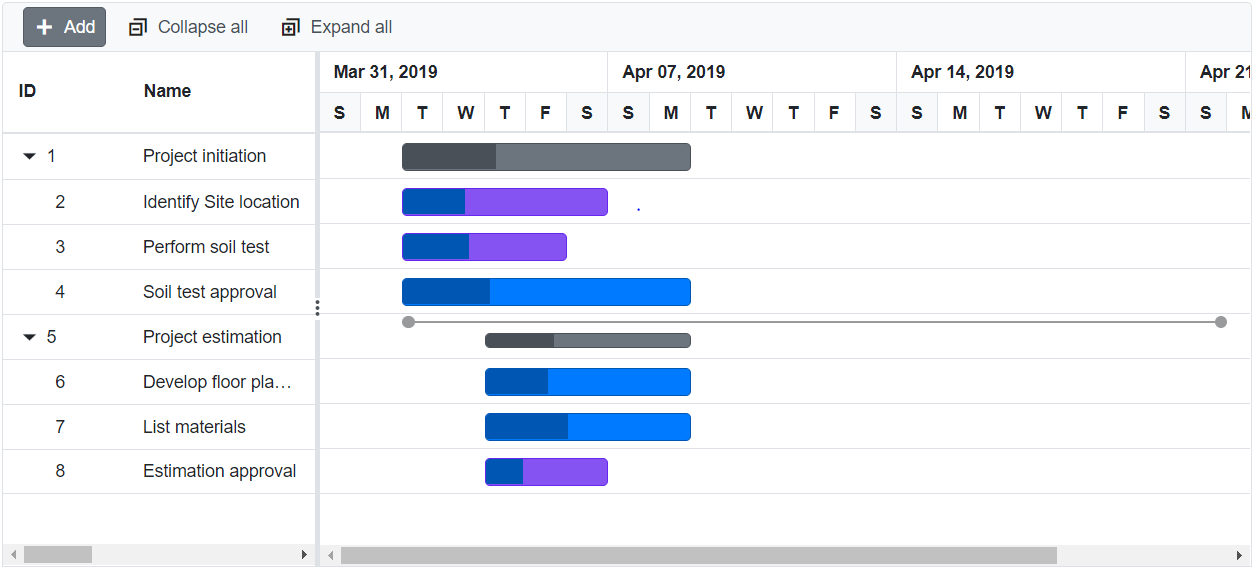Click the ID column header

tap(27, 91)
